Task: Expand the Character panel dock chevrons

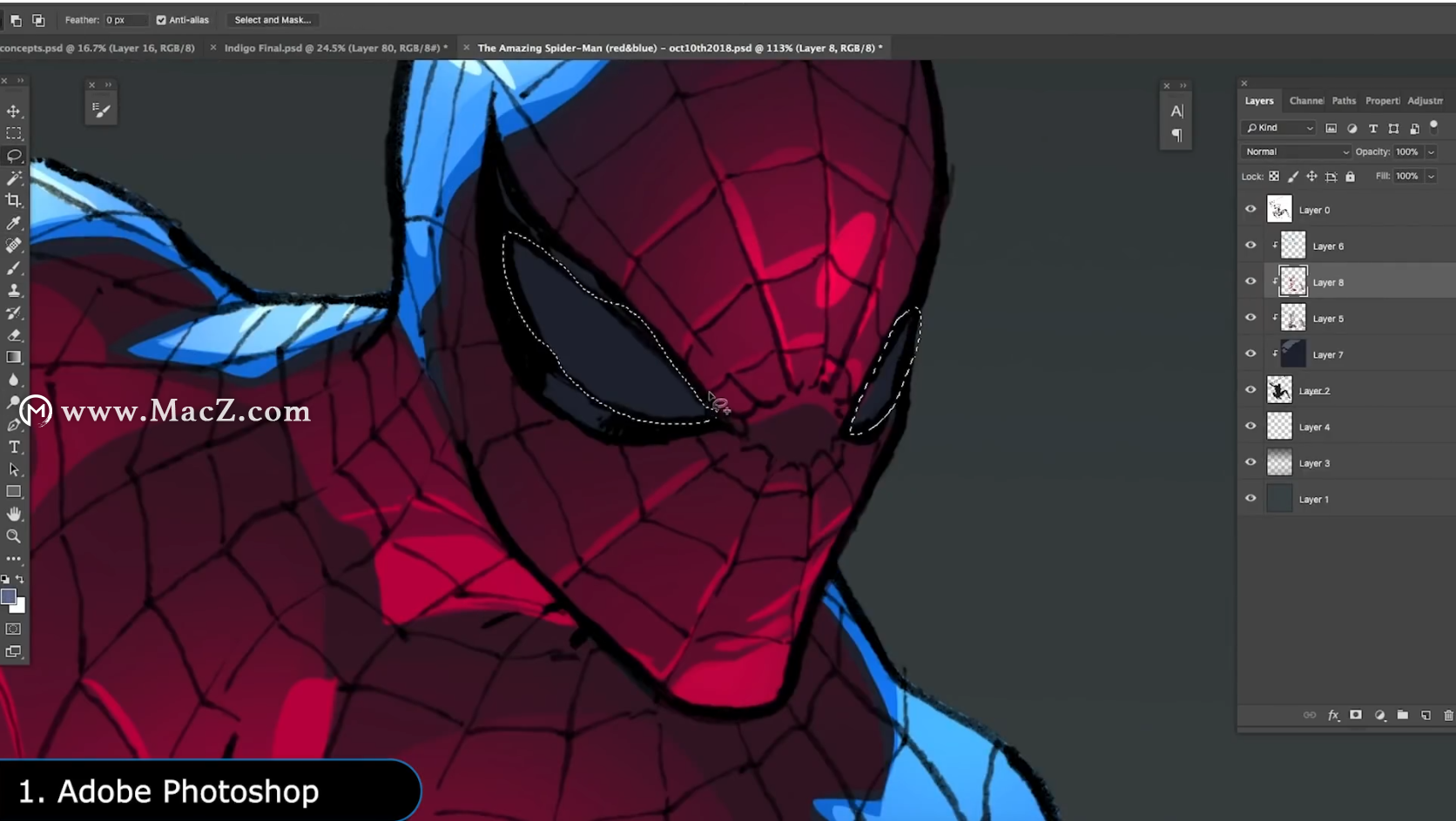Action: [x=1183, y=85]
